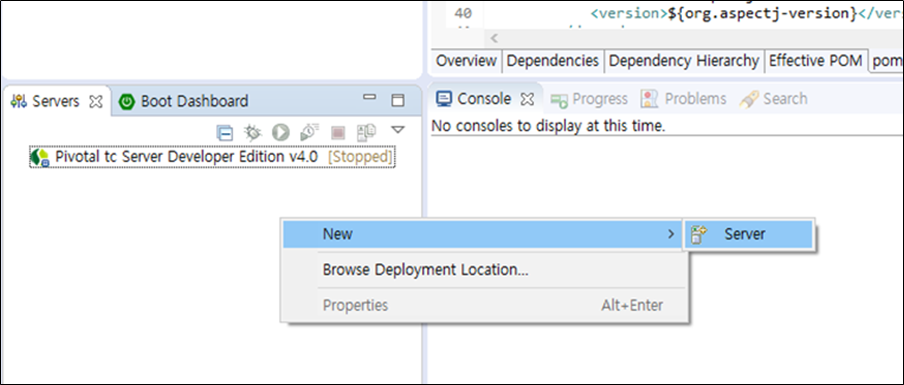The width and height of the screenshot is (904, 385).
Task: Open the Dependency Hierarchy tab
Action: point(684,61)
